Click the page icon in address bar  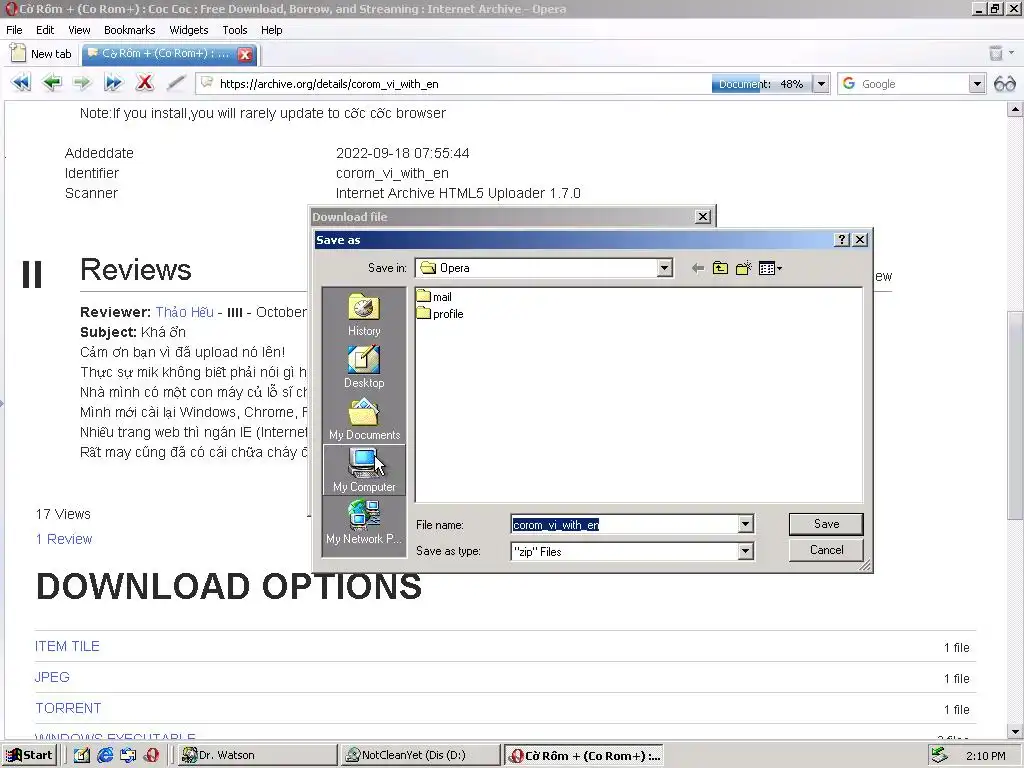(x=207, y=83)
